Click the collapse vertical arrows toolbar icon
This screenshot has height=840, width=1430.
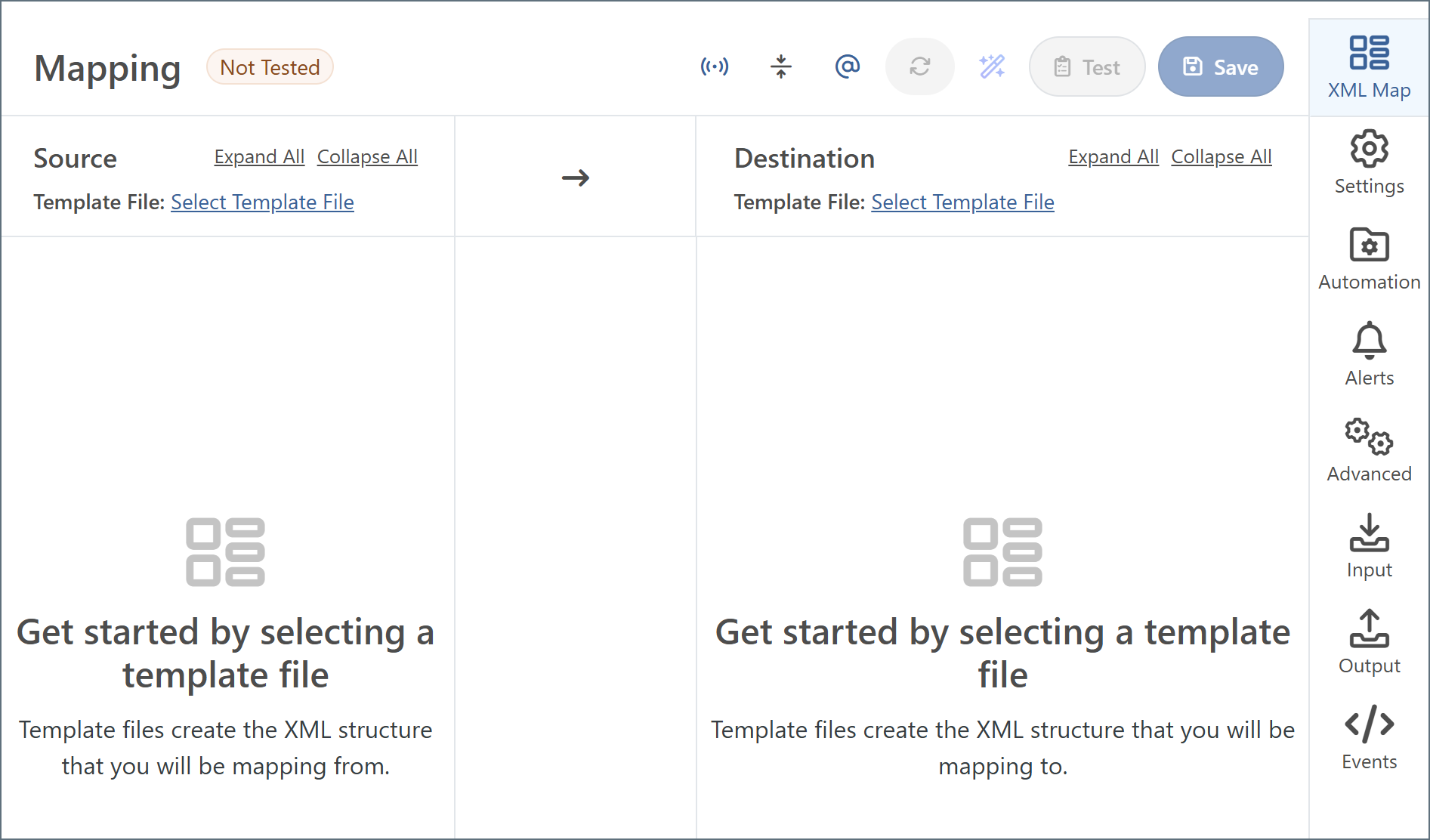780,67
